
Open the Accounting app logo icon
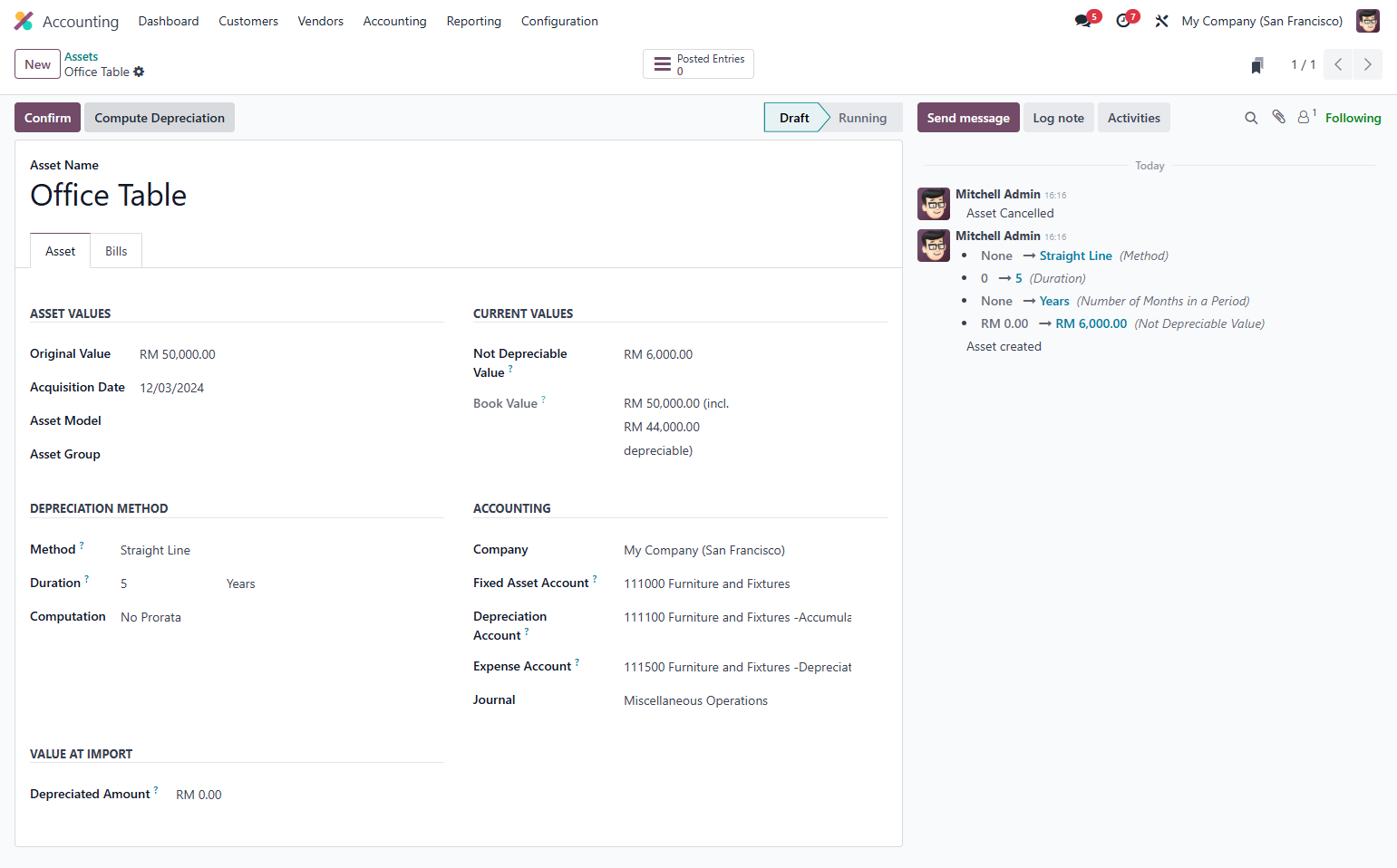pos(24,21)
